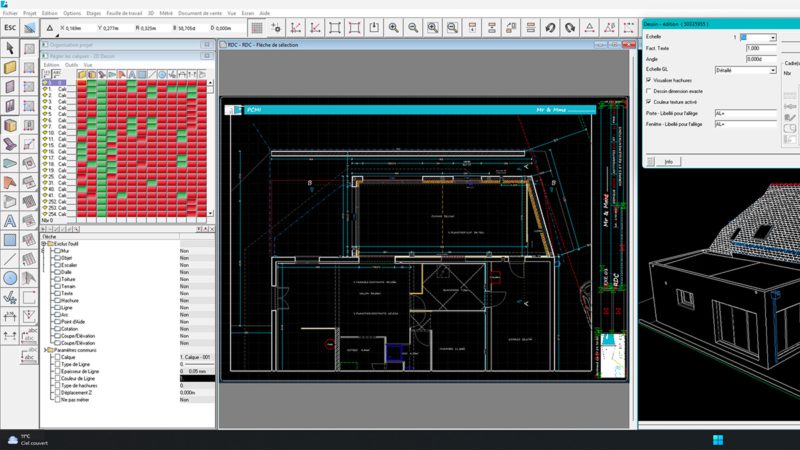Toggle the grid display icon
Screen dimensions: 800x450
pos(257,28)
